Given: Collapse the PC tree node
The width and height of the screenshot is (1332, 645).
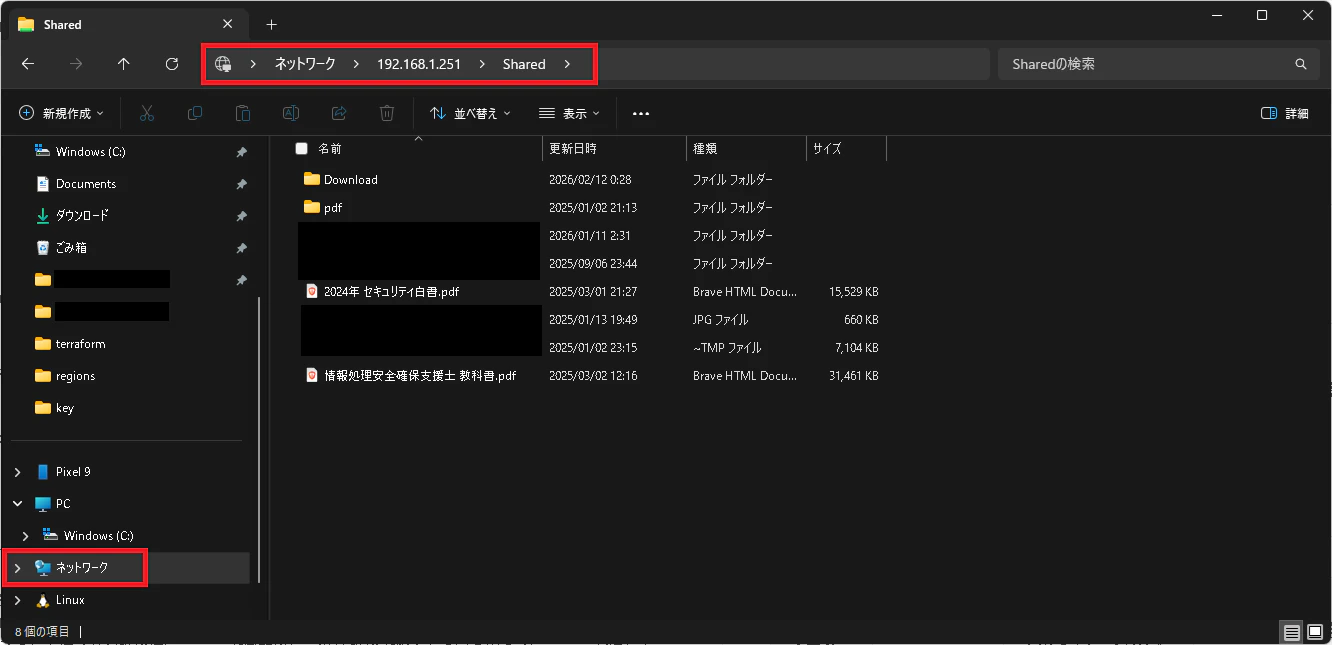Looking at the screenshot, I should click(17, 504).
